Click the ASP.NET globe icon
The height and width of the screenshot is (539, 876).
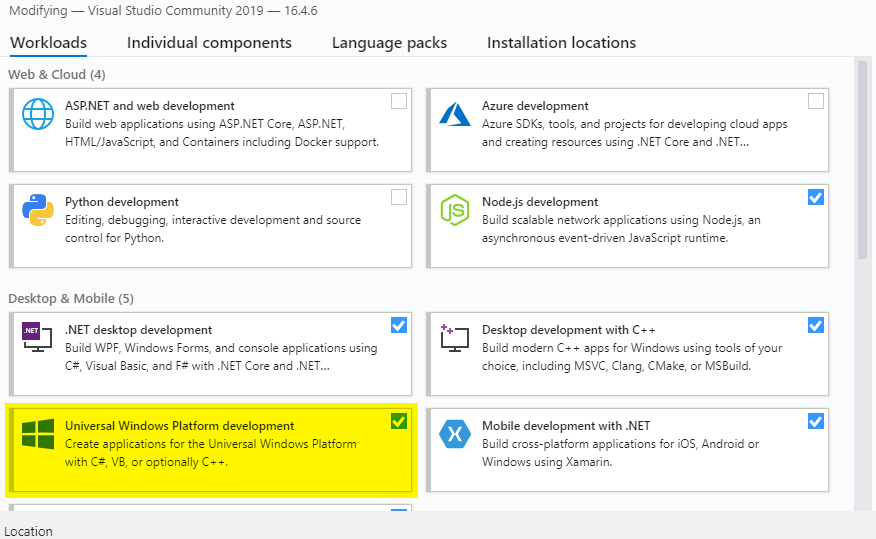click(x=38, y=114)
